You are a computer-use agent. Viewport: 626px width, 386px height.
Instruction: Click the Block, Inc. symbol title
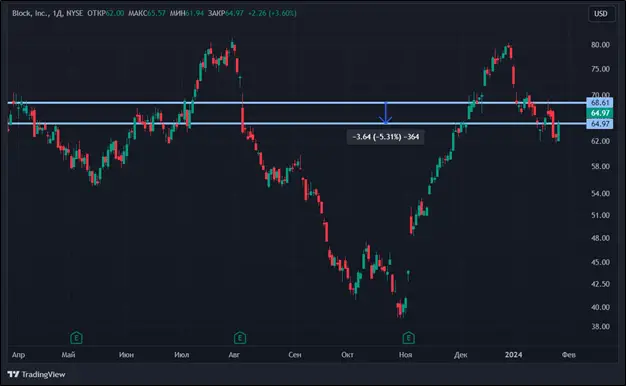click(x=30, y=13)
